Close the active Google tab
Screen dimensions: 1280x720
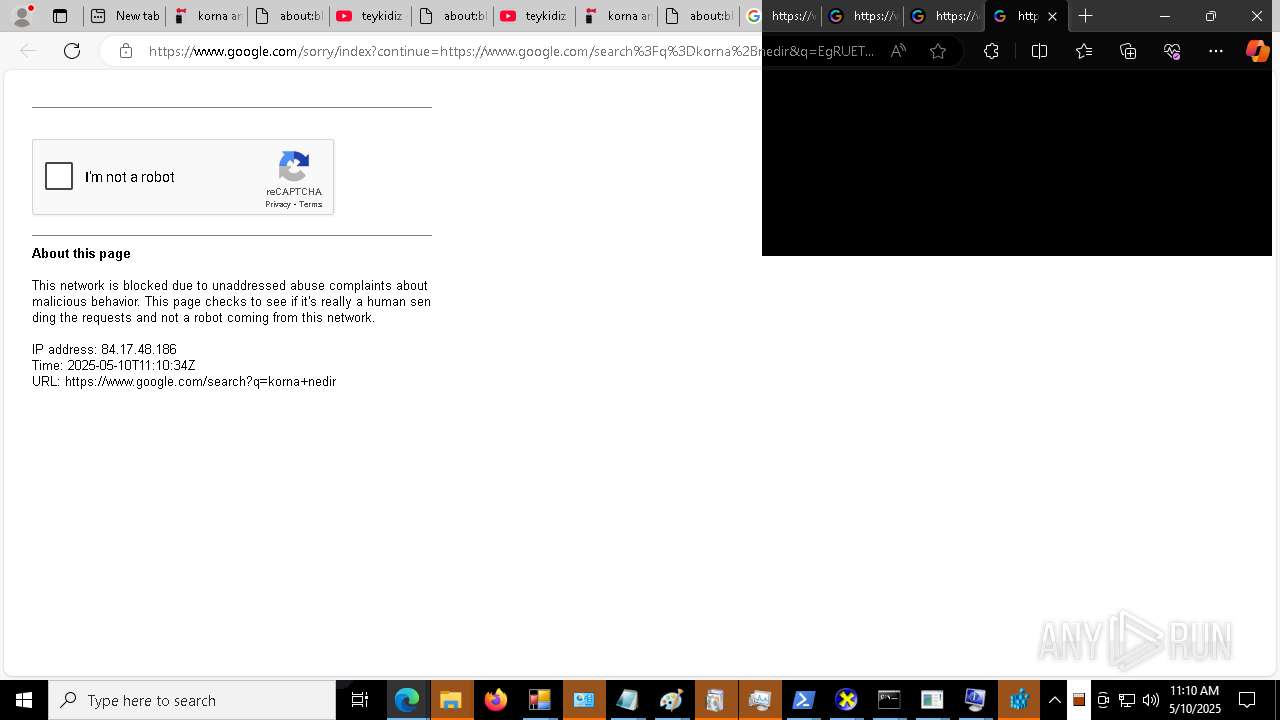click(1052, 16)
